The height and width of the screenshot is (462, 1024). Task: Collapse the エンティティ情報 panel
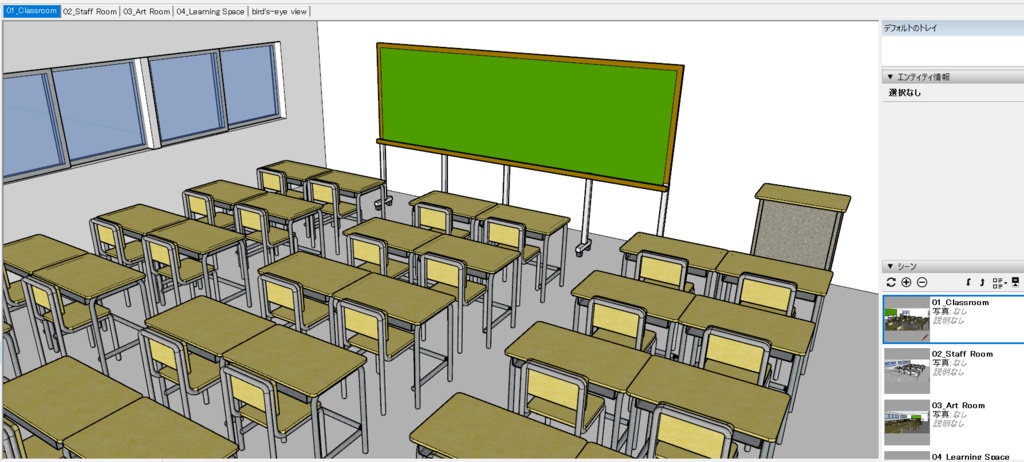pos(890,77)
